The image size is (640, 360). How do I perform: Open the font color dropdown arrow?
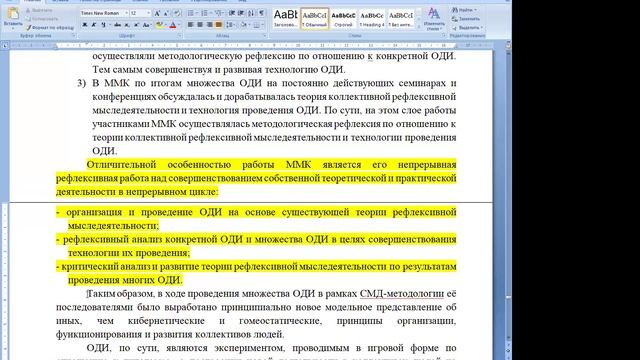click(x=179, y=25)
